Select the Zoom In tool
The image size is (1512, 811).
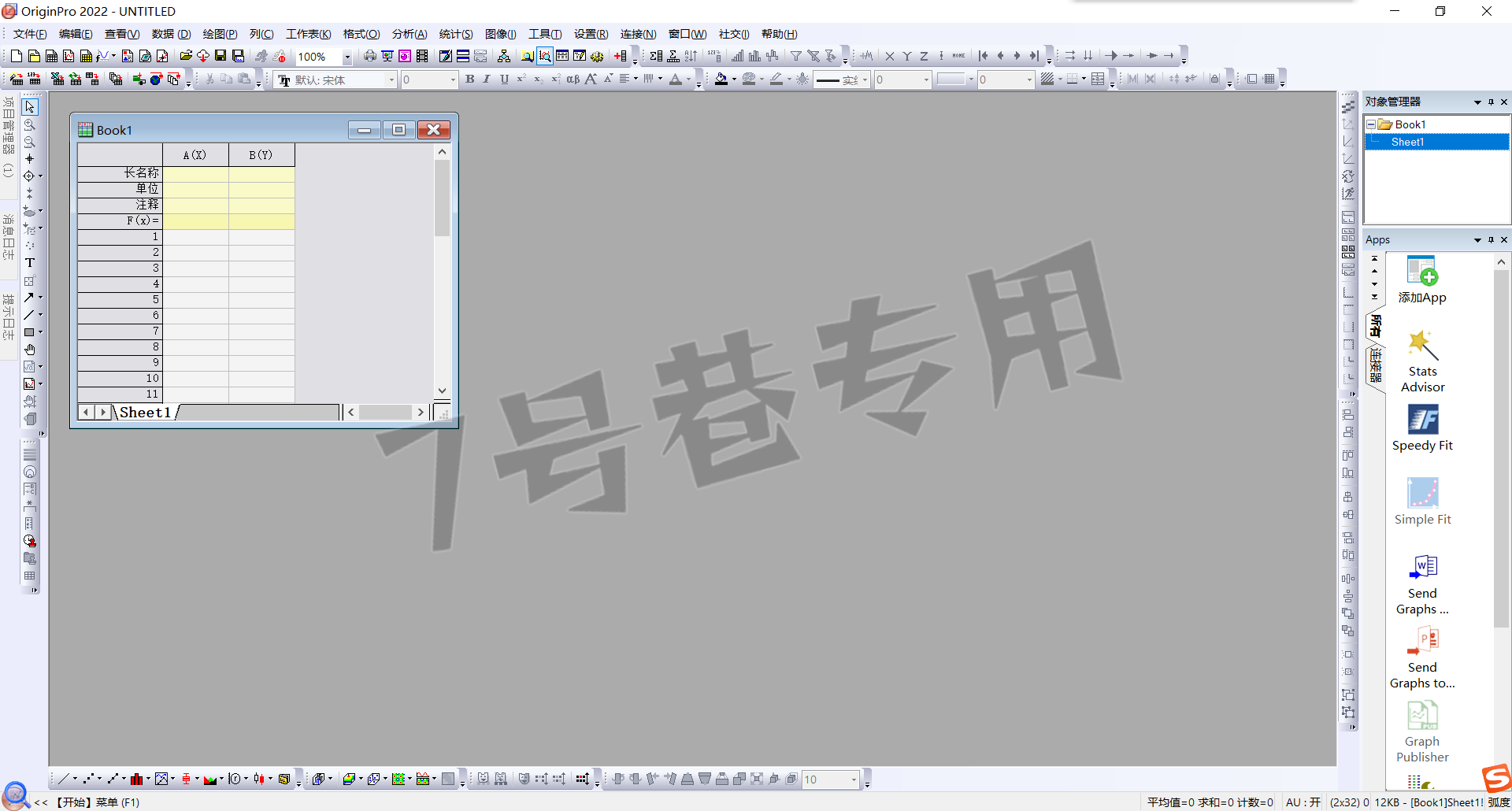pyautogui.click(x=30, y=124)
